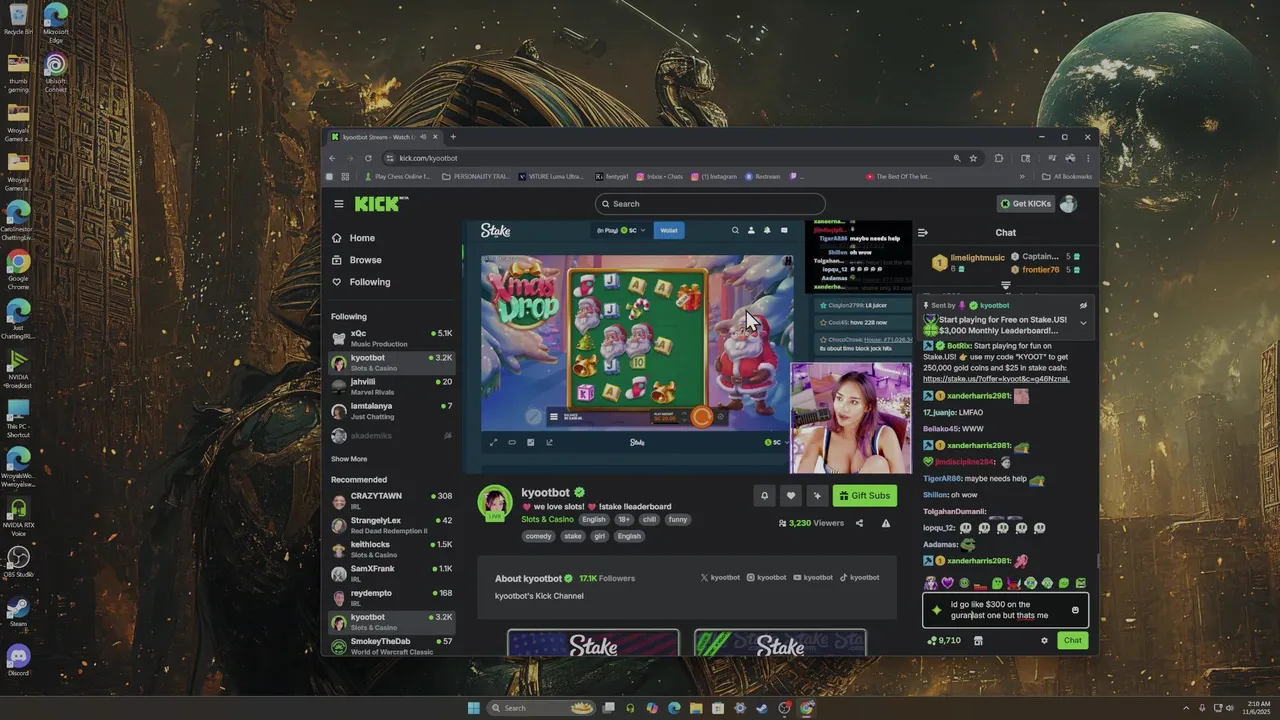This screenshot has width=1280, height=720.
Task: Click the share stream icon
Action: (x=859, y=523)
